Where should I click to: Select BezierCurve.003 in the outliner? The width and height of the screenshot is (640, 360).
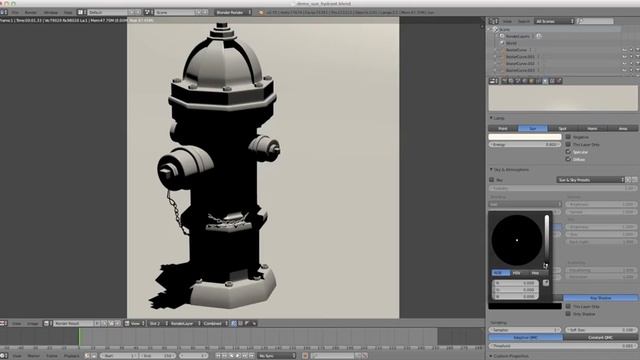tap(520, 70)
